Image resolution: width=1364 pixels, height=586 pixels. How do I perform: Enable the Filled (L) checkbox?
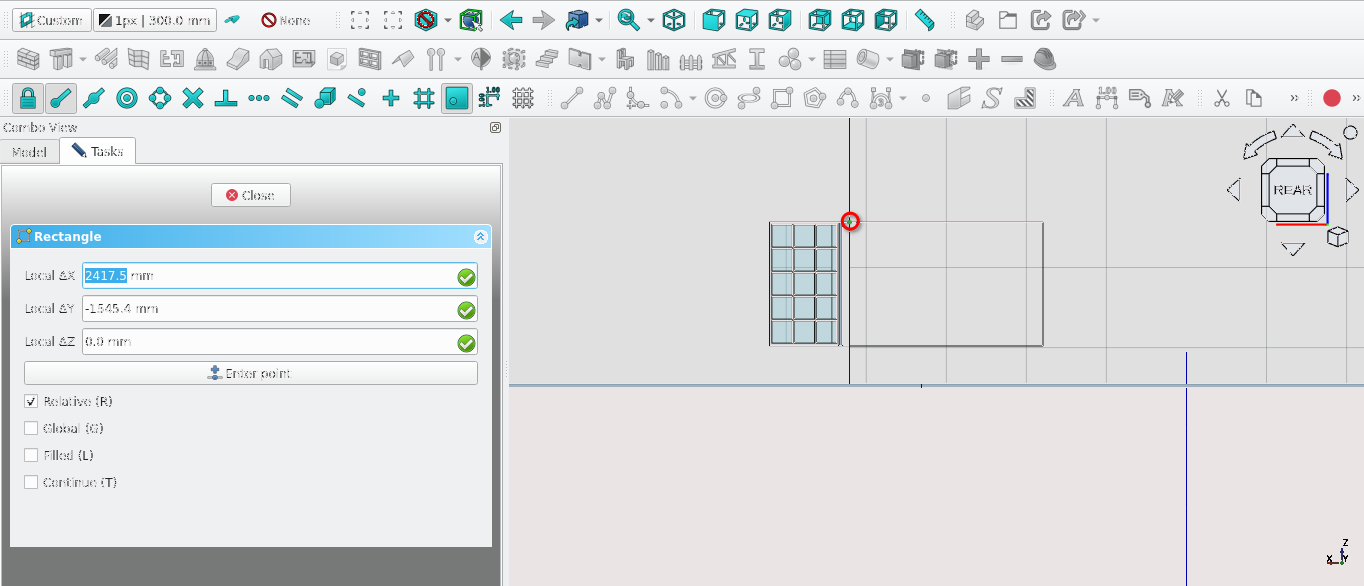pyautogui.click(x=31, y=456)
